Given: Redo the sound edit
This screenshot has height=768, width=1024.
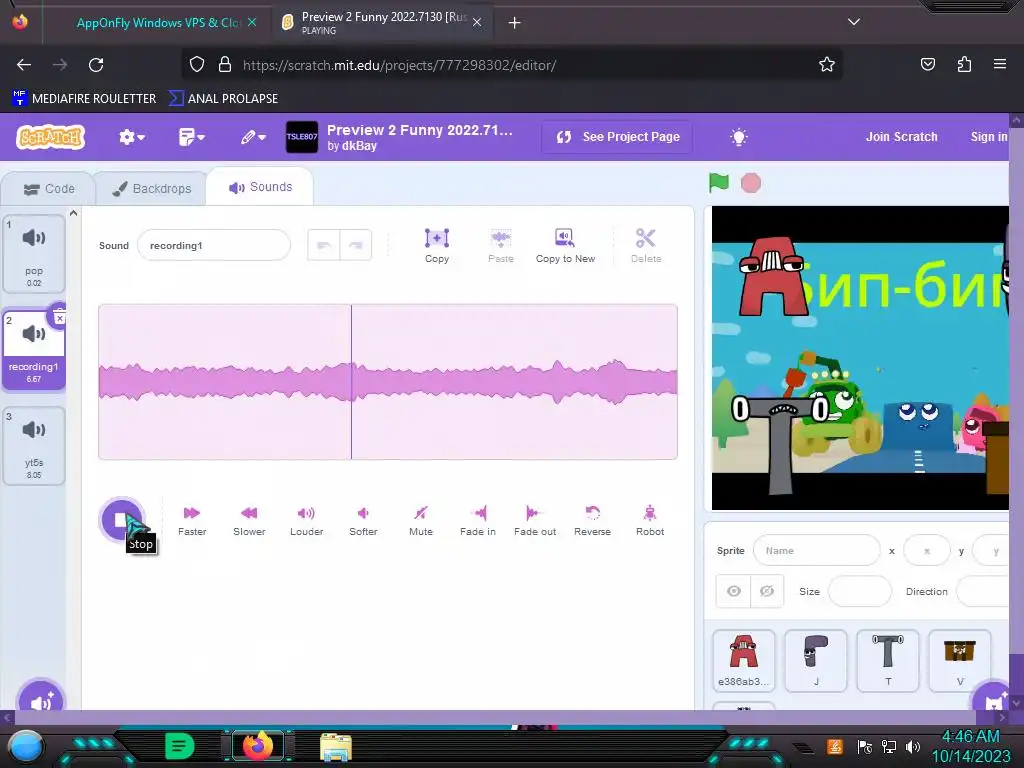Looking at the screenshot, I should pos(356,245).
